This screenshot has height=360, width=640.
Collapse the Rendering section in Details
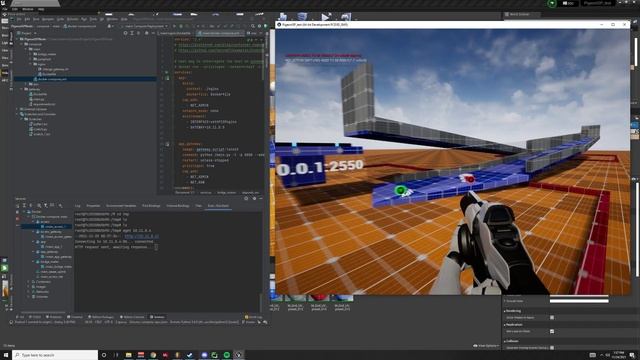tap(504, 311)
